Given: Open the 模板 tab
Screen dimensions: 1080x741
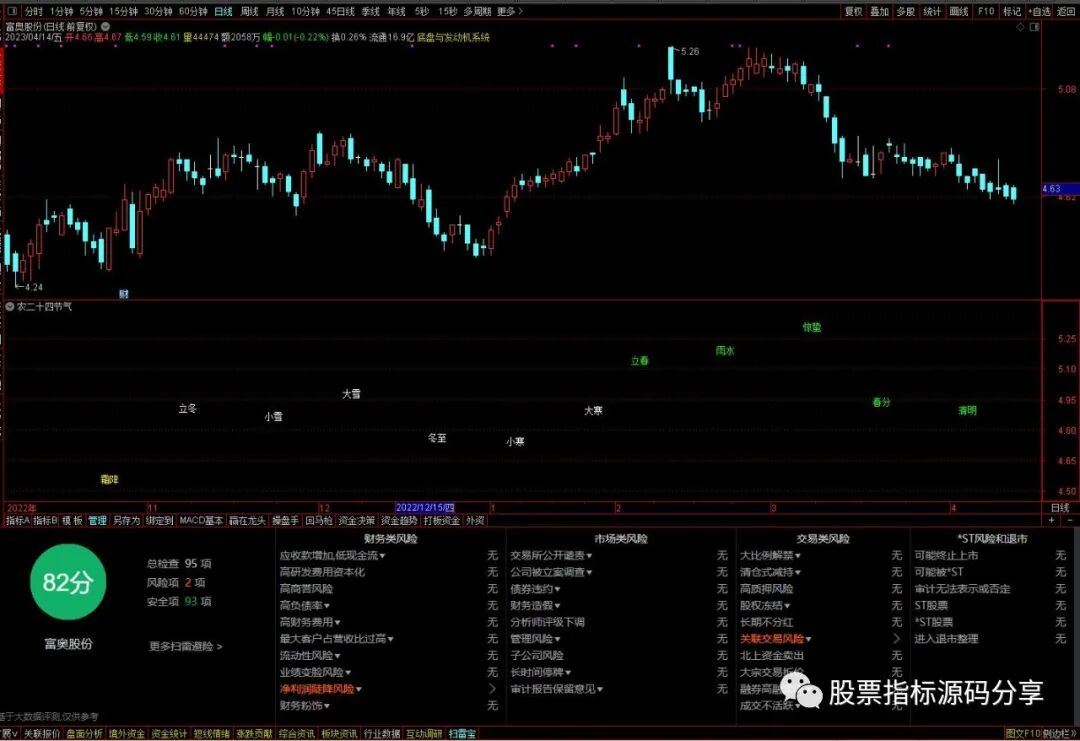Looking at the screenshot, I should (72, 521).
